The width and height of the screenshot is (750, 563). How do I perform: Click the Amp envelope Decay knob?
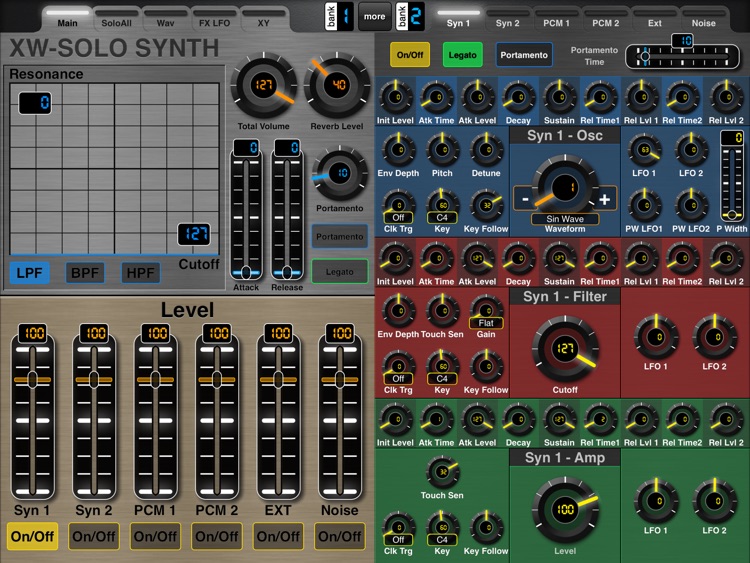pyautogui.click(x=518, y=419)
